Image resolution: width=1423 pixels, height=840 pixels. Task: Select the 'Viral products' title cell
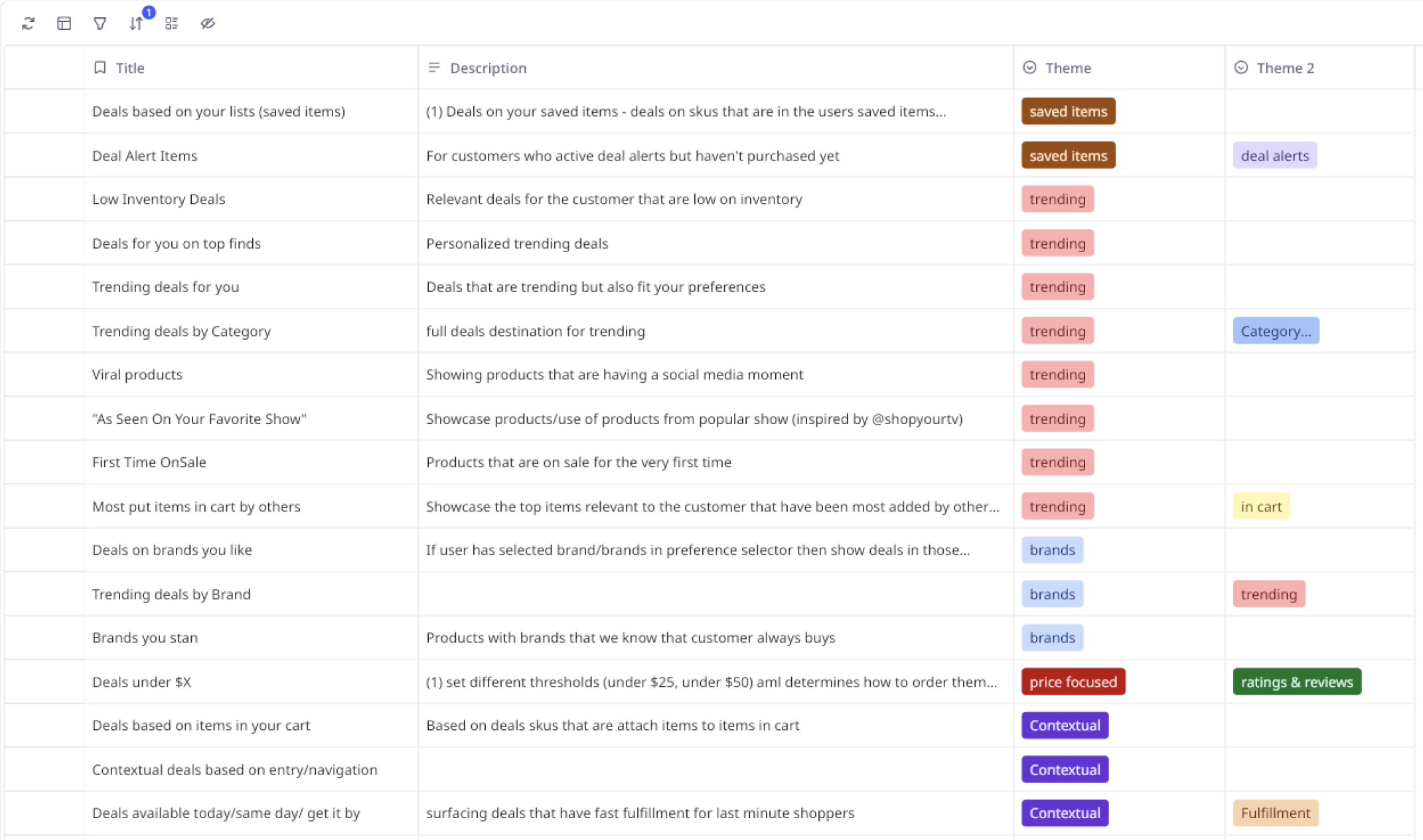tap(137, 375)
